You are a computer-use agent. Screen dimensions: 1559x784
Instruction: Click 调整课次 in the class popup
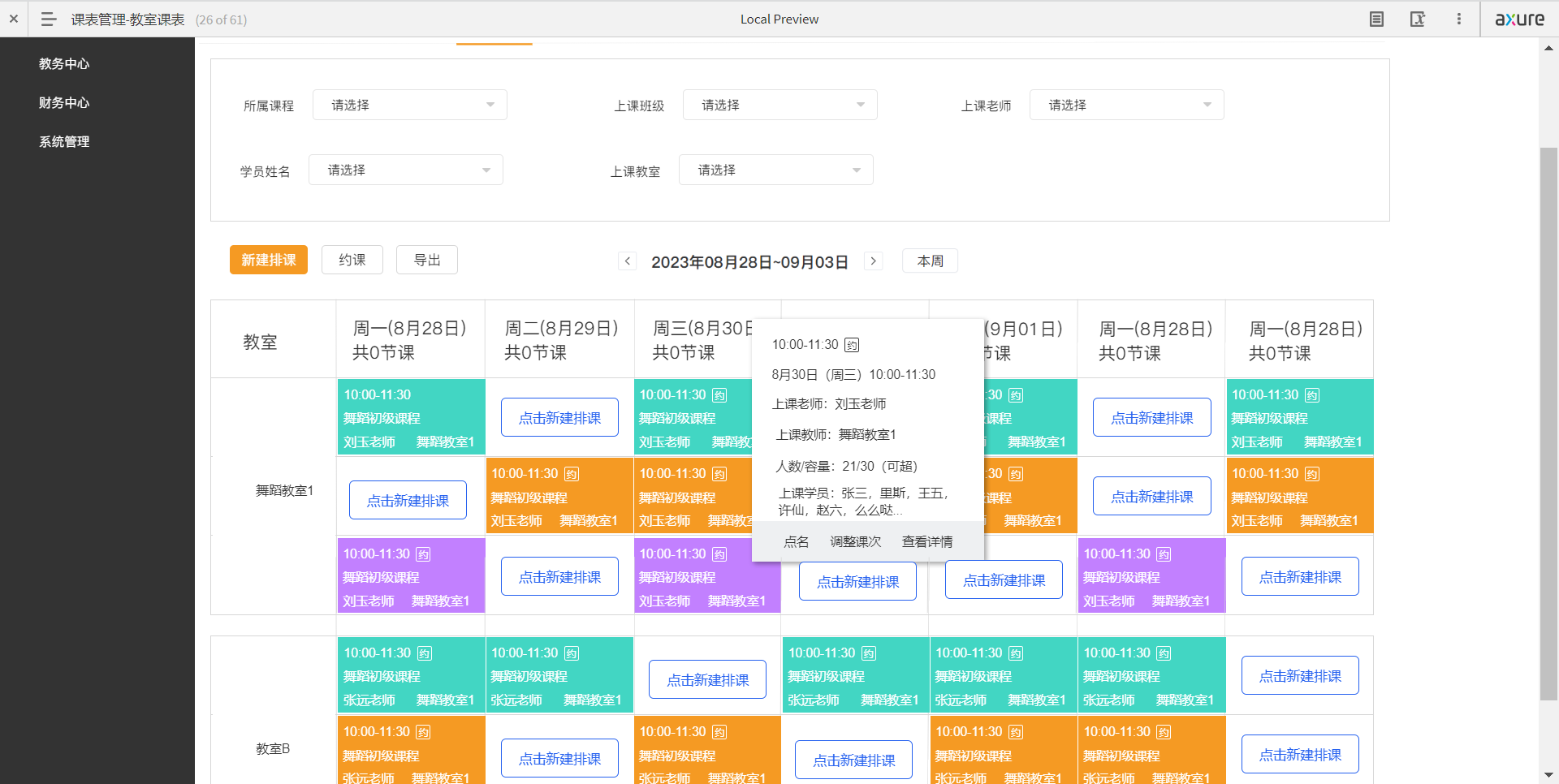pos(856,541)
